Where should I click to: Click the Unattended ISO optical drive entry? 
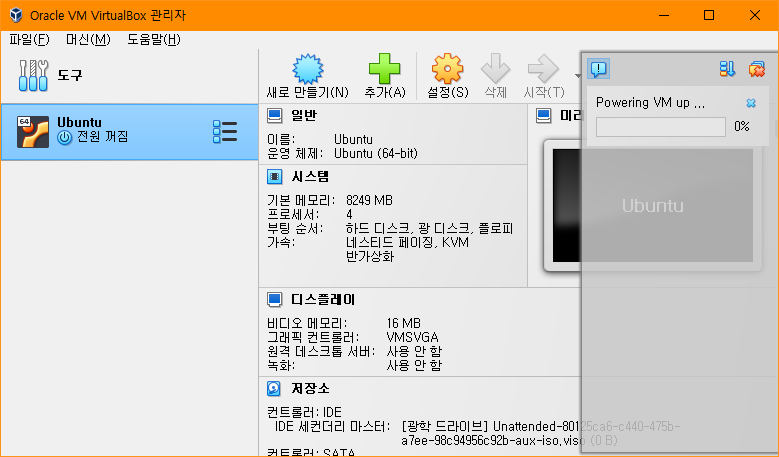coord(541,433)
